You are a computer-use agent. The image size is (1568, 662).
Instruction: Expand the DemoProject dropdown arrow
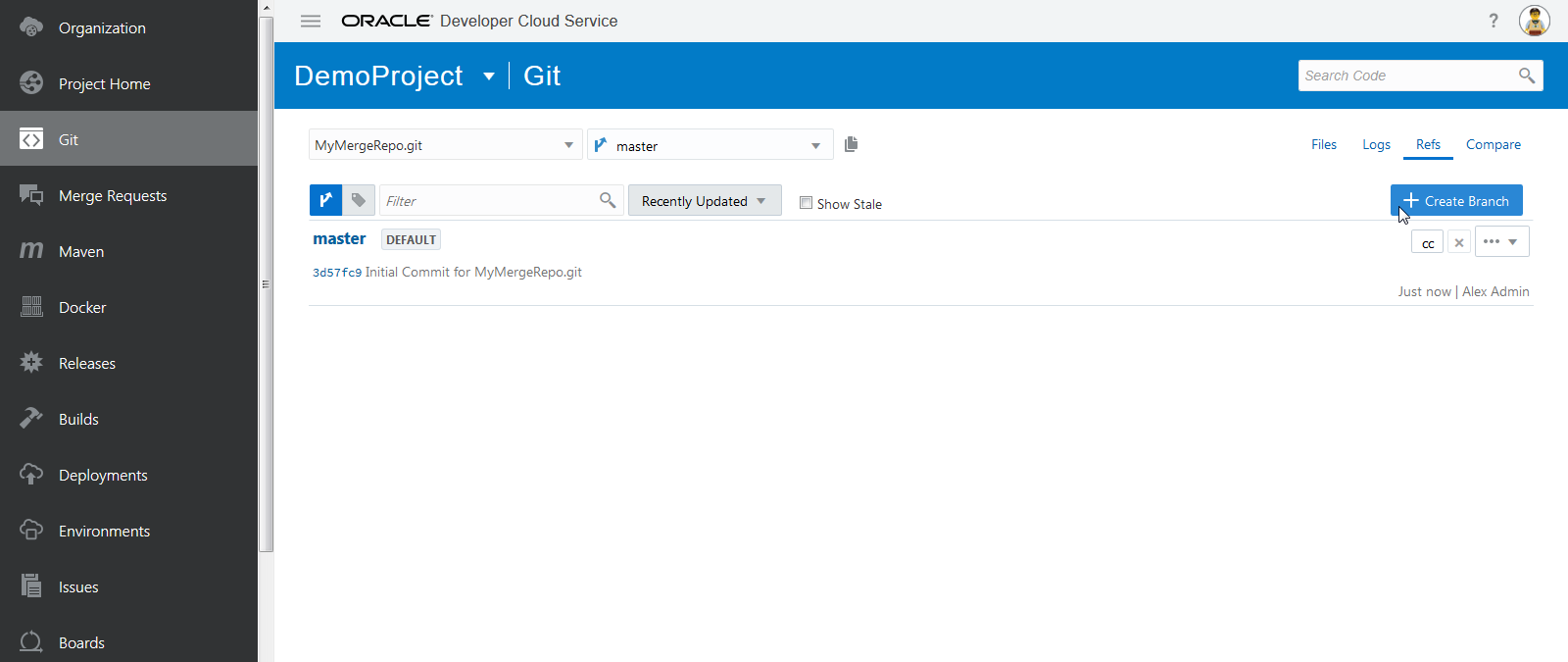489,76
